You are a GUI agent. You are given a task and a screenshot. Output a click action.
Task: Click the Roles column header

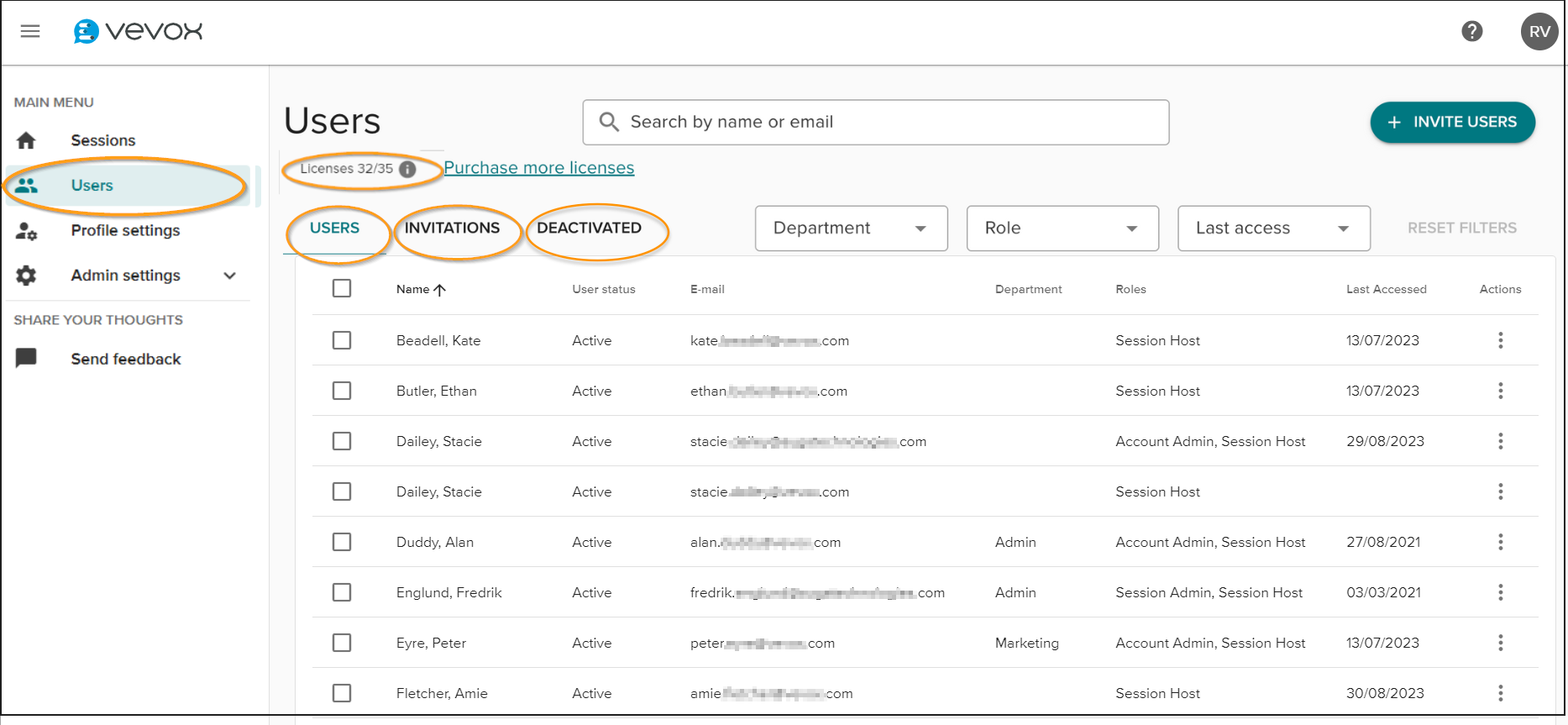[1130, 289]
